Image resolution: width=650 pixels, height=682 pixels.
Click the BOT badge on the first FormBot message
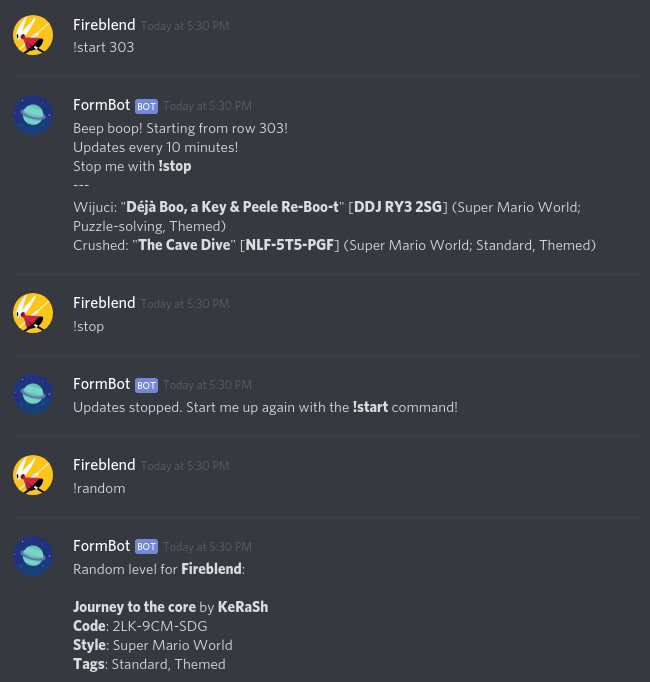click(146, 106)
